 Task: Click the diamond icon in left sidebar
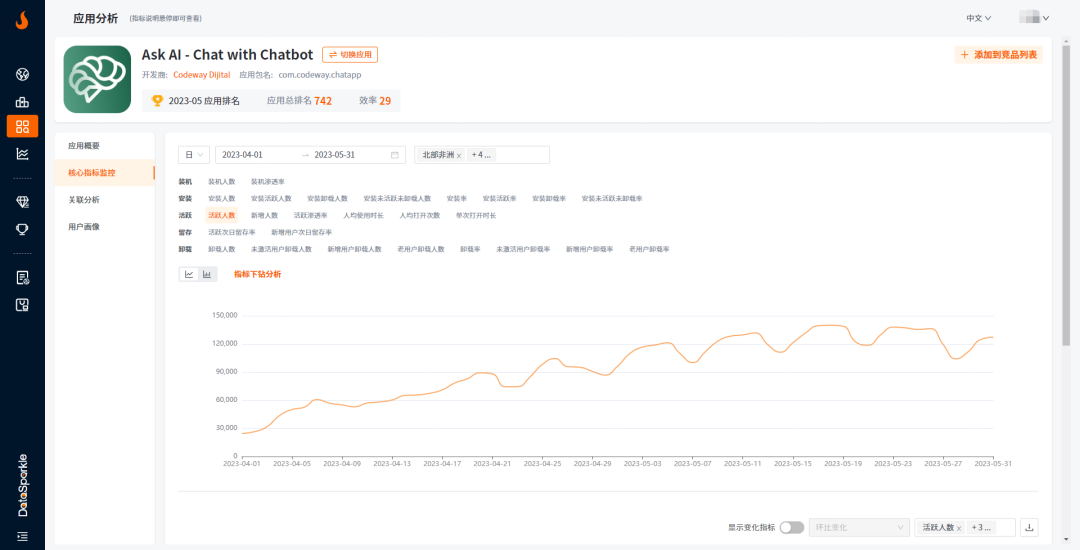point(22,202)
